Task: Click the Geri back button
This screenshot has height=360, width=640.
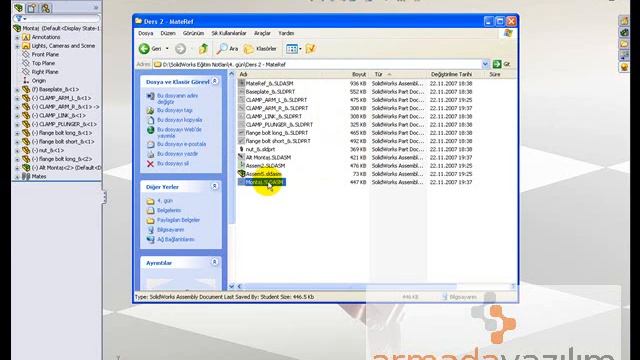Action: point(150,49)
